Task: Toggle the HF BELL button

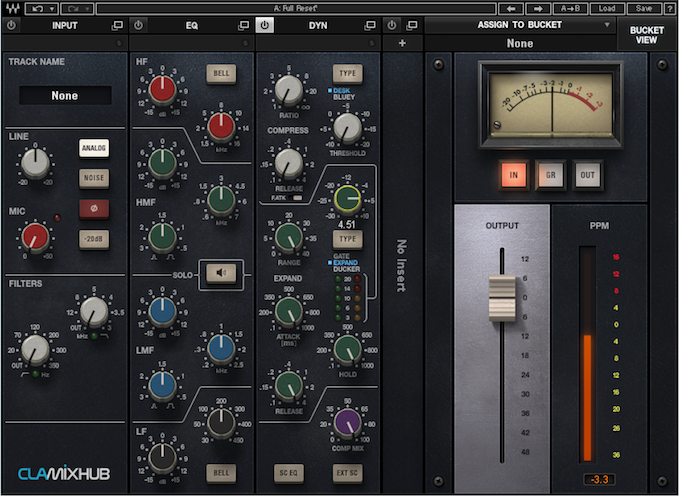Action: click(221, 73)
